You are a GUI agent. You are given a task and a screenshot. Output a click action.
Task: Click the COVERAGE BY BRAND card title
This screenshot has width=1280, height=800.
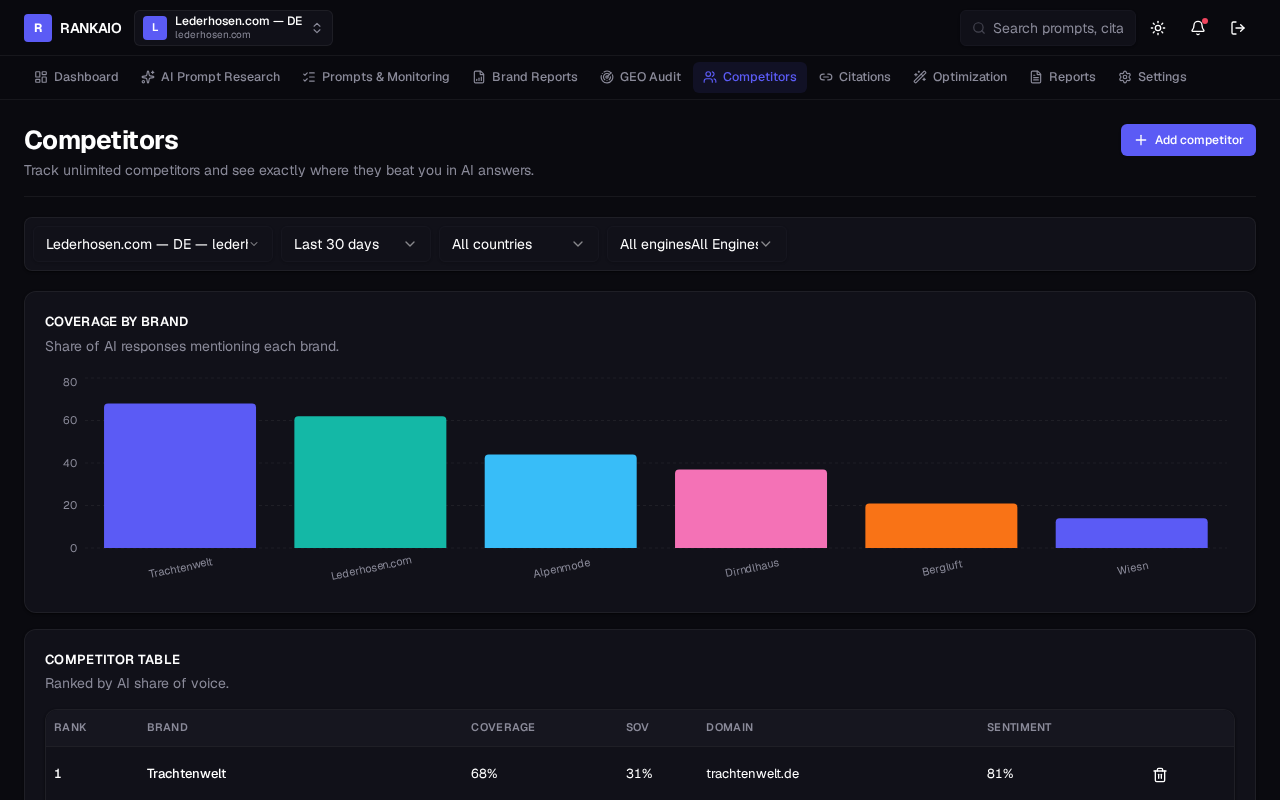click(x=116, y=322)
